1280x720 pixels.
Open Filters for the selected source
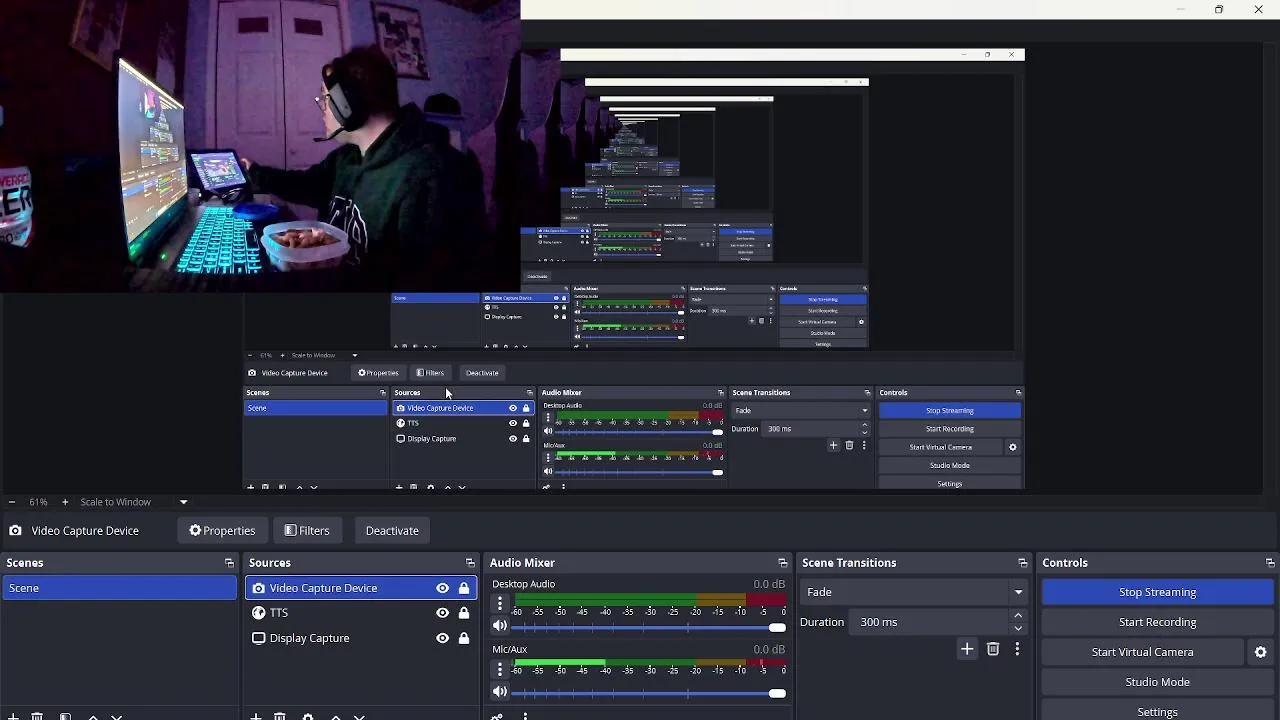[306, 530]
